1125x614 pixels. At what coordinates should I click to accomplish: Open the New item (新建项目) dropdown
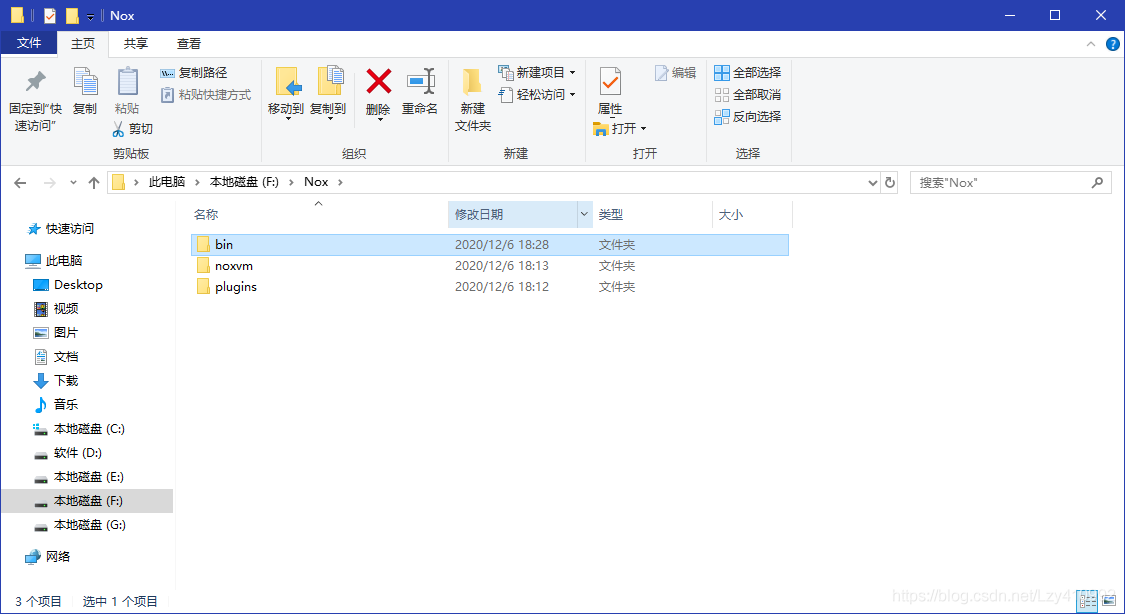pos(537,72)
